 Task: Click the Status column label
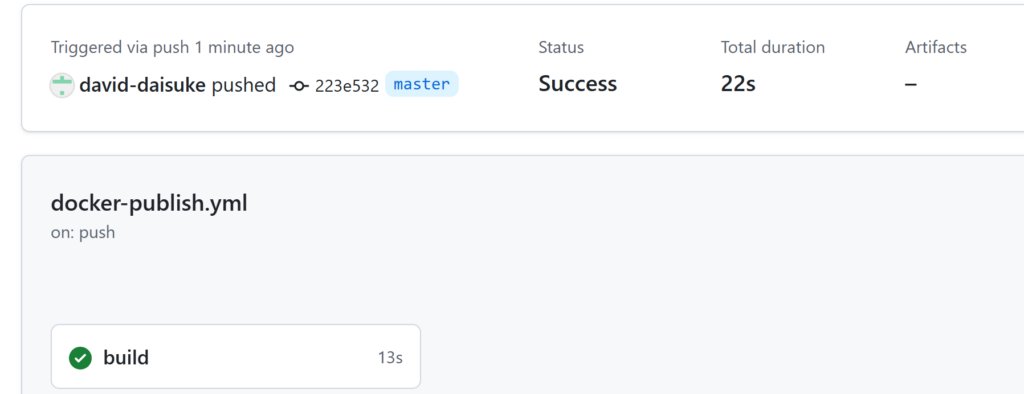coord(561,47)
